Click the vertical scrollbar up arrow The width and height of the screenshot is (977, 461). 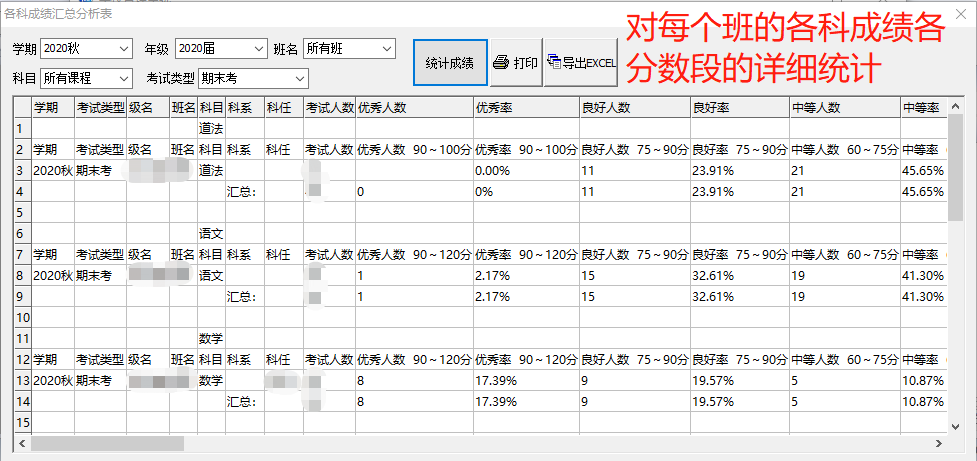[x=955, y=107]
